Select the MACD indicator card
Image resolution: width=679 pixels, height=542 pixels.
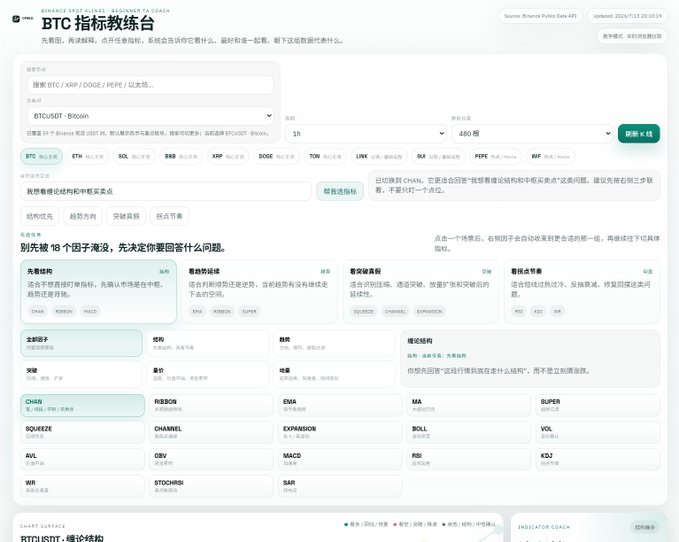pos(340,459)
